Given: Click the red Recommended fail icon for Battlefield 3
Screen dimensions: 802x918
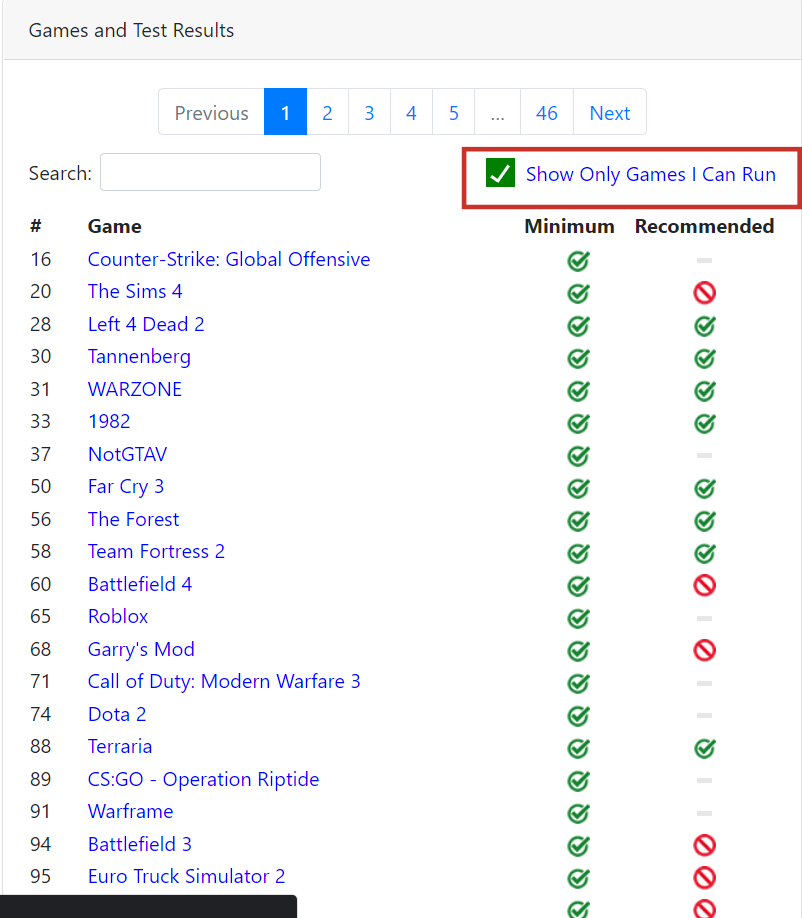Looking at the screenshot, I should pyautogui.click(x=705, y=845).
